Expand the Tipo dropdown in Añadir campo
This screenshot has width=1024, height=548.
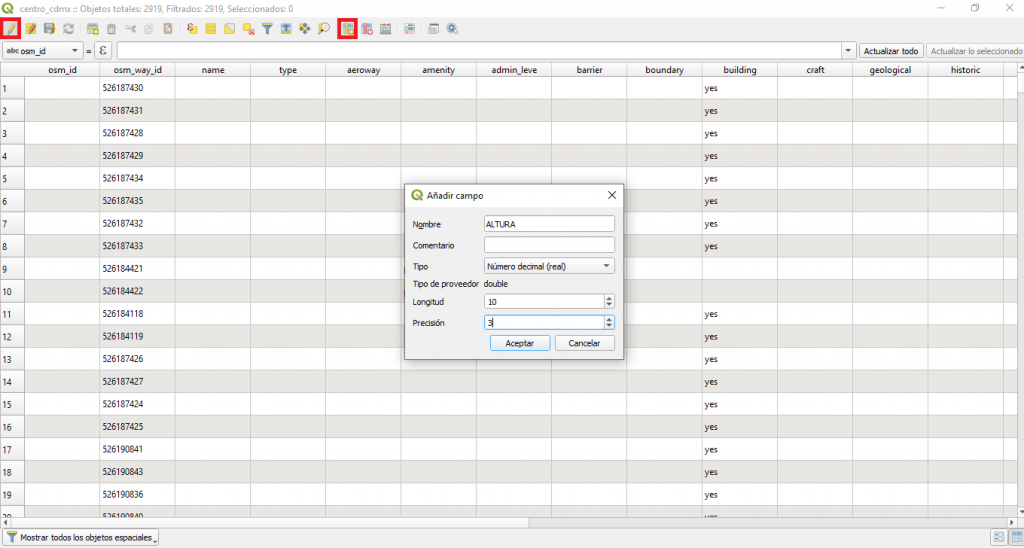click(549, 266)
